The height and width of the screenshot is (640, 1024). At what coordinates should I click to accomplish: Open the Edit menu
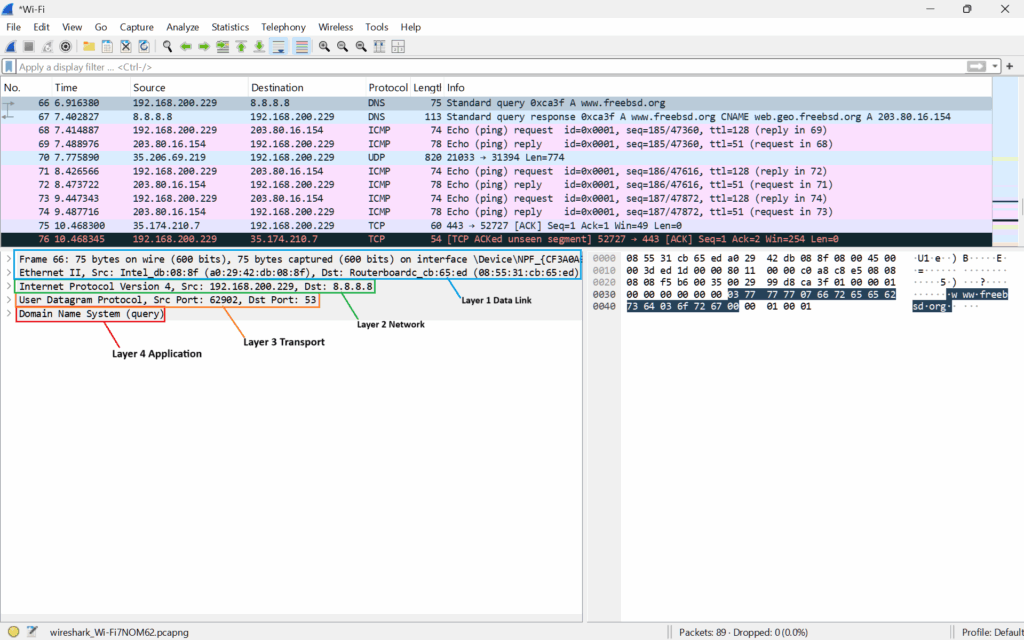tap(41, 27)
